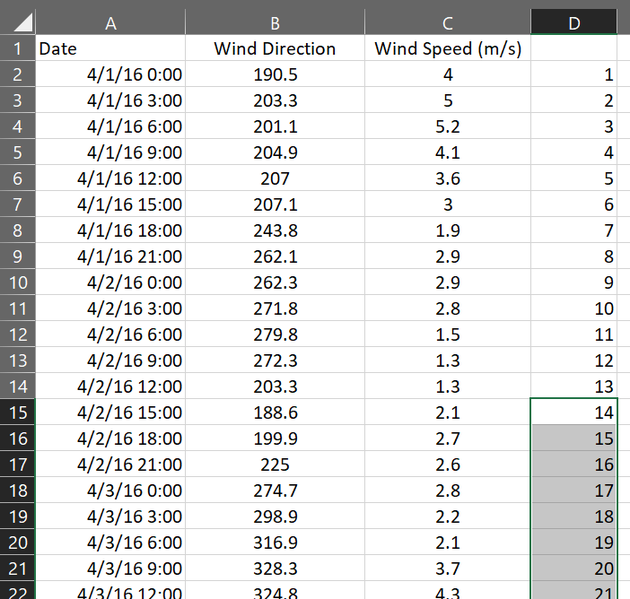The height and width of the screenshot is (599, 630).
Task: Select row 8 header
Action: tap(17, 230)
